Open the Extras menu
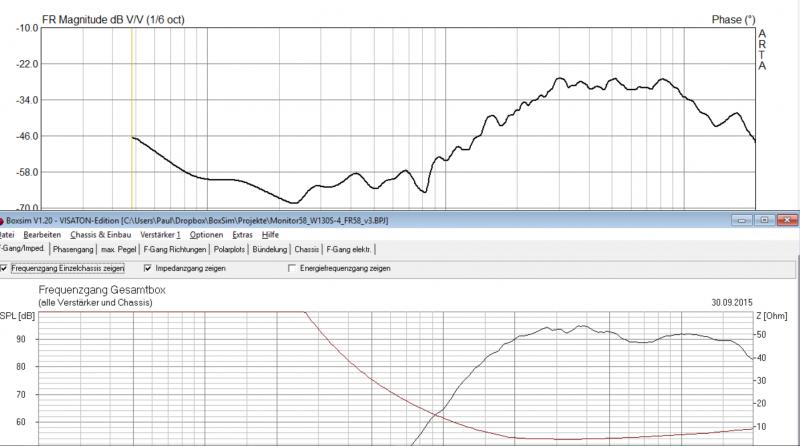This screenshot has height=446, width=800. [x=242, y=235]
